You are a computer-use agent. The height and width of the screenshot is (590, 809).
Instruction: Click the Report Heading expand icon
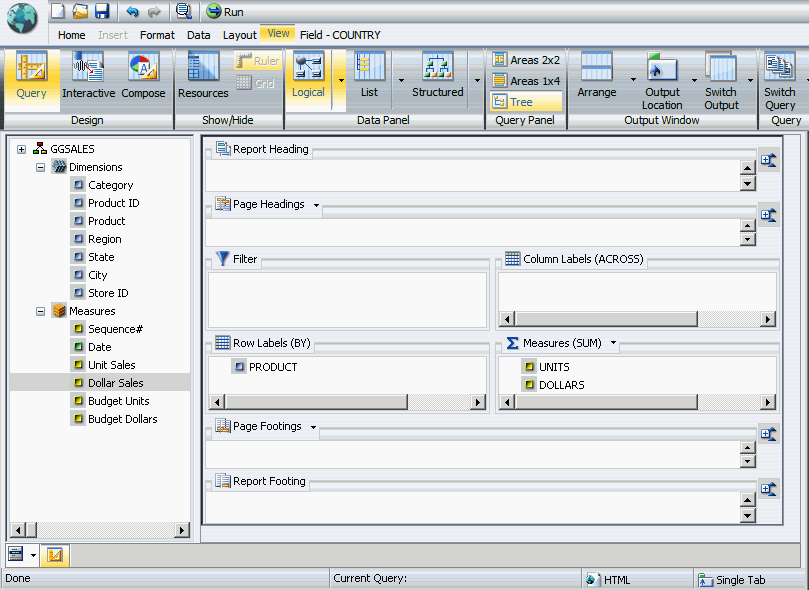click(x=769, y=160)
